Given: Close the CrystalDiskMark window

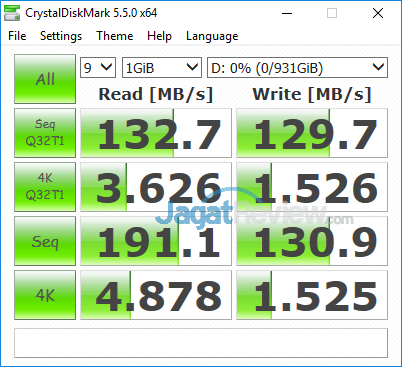Looking at the screenshot, I should tap(378, 13).
